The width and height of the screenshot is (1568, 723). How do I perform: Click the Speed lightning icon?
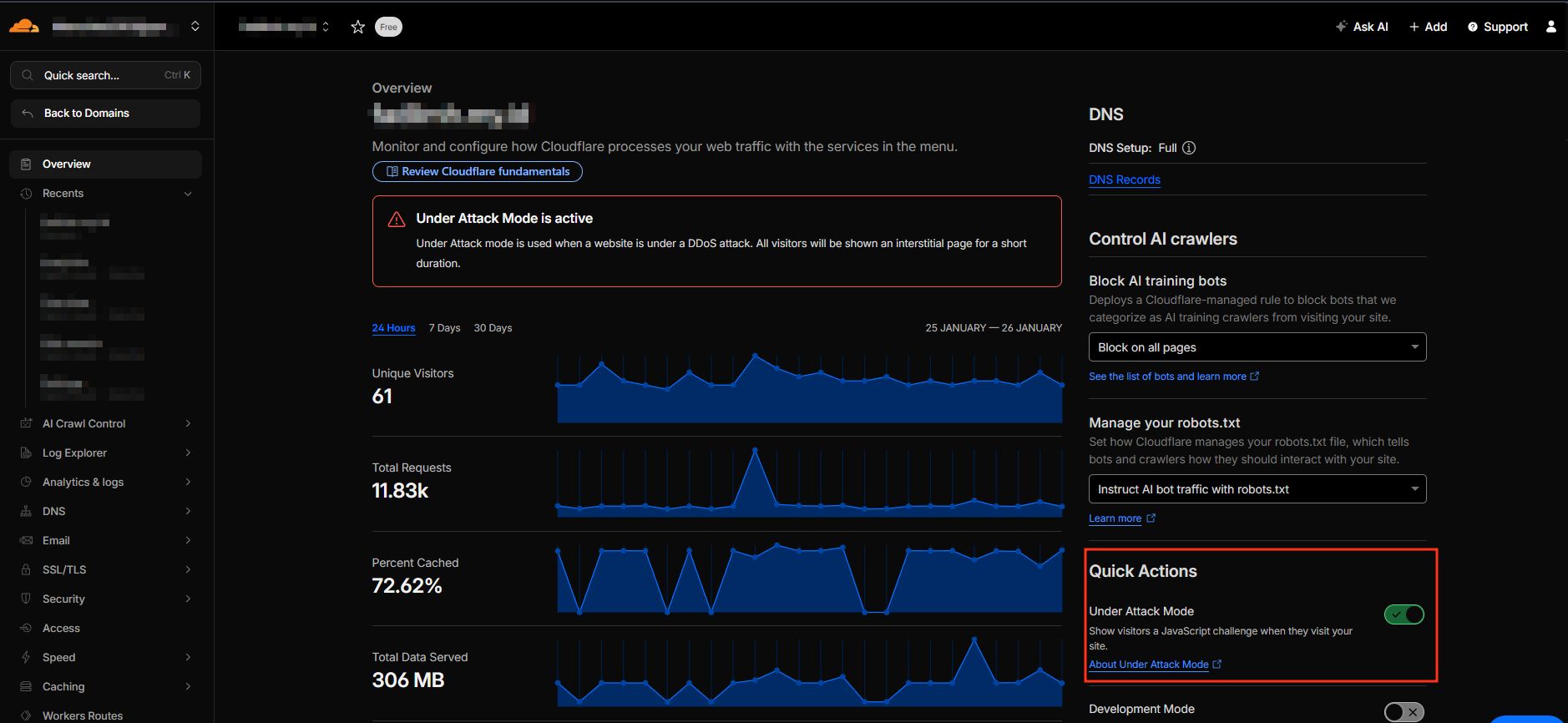[x=26, y=657]
